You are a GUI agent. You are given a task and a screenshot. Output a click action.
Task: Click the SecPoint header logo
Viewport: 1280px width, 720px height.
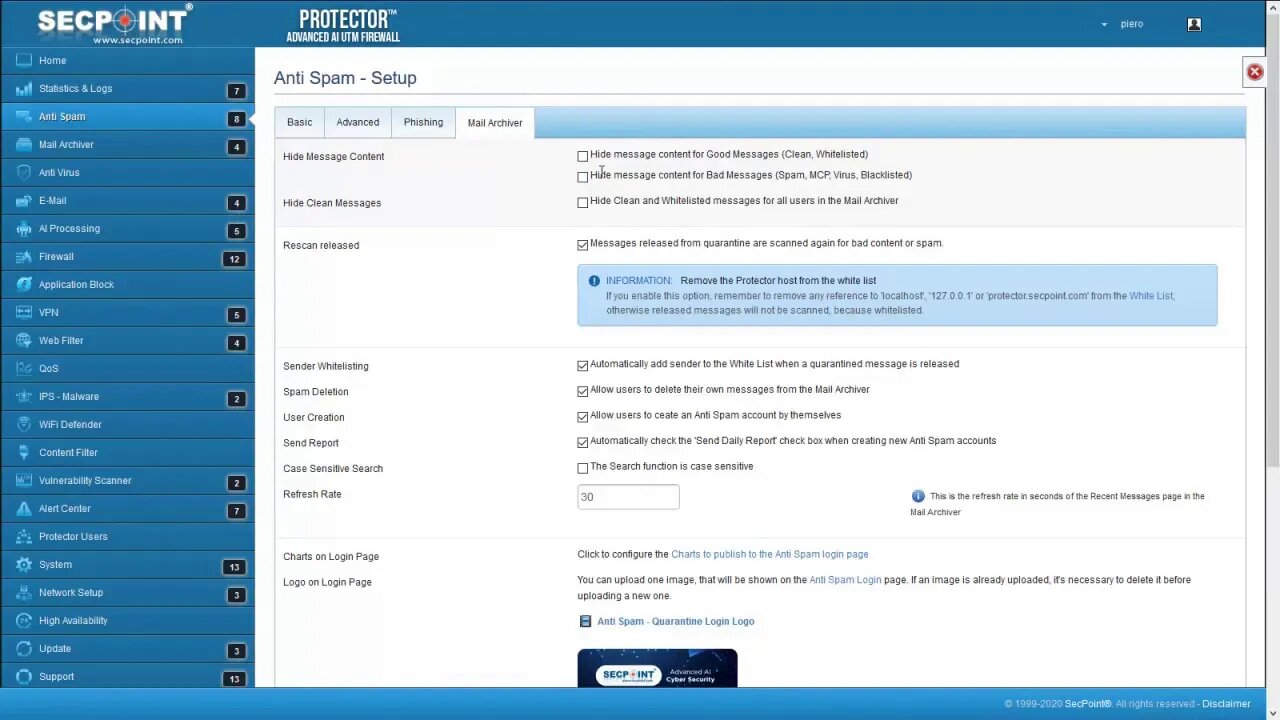click(x=115, y=24)
